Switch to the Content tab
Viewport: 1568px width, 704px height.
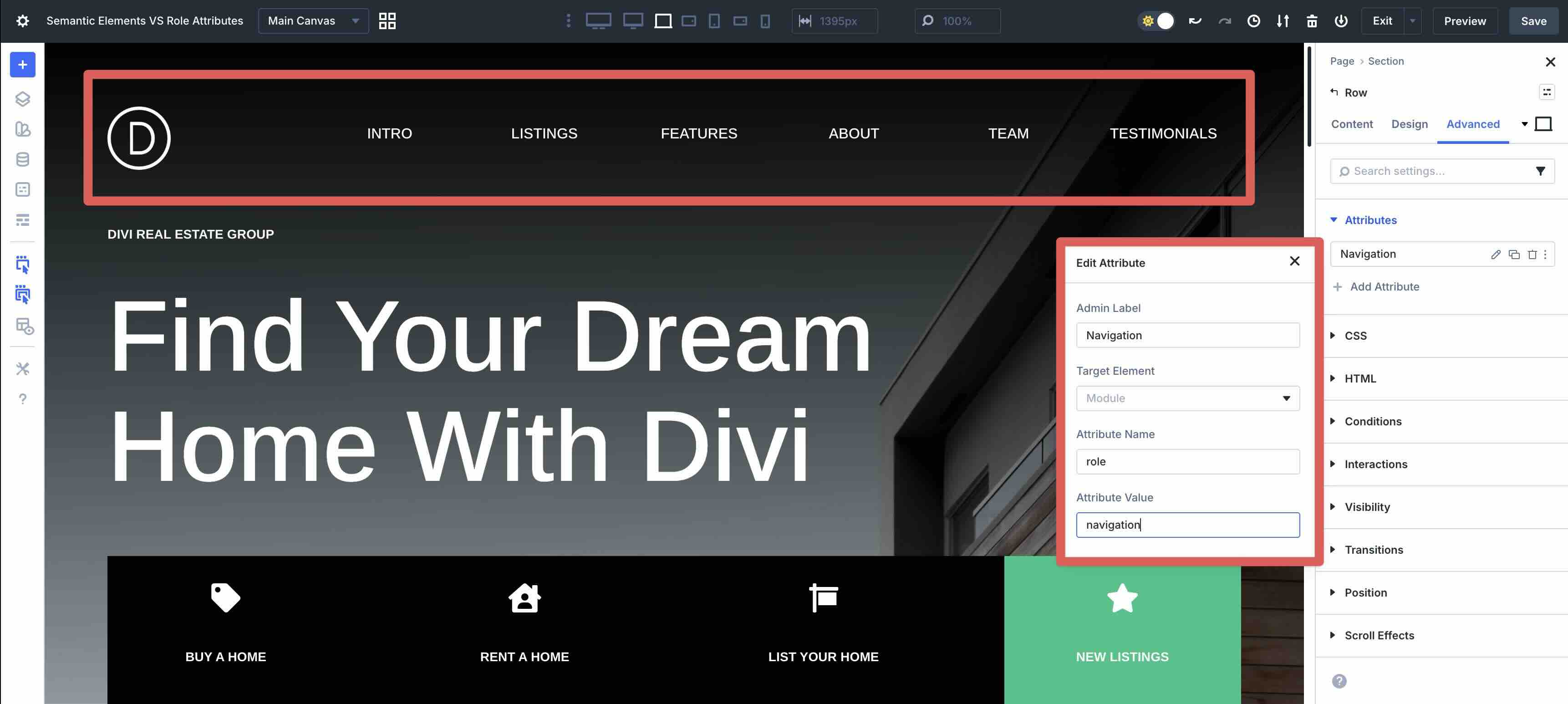pos(1351,124)
